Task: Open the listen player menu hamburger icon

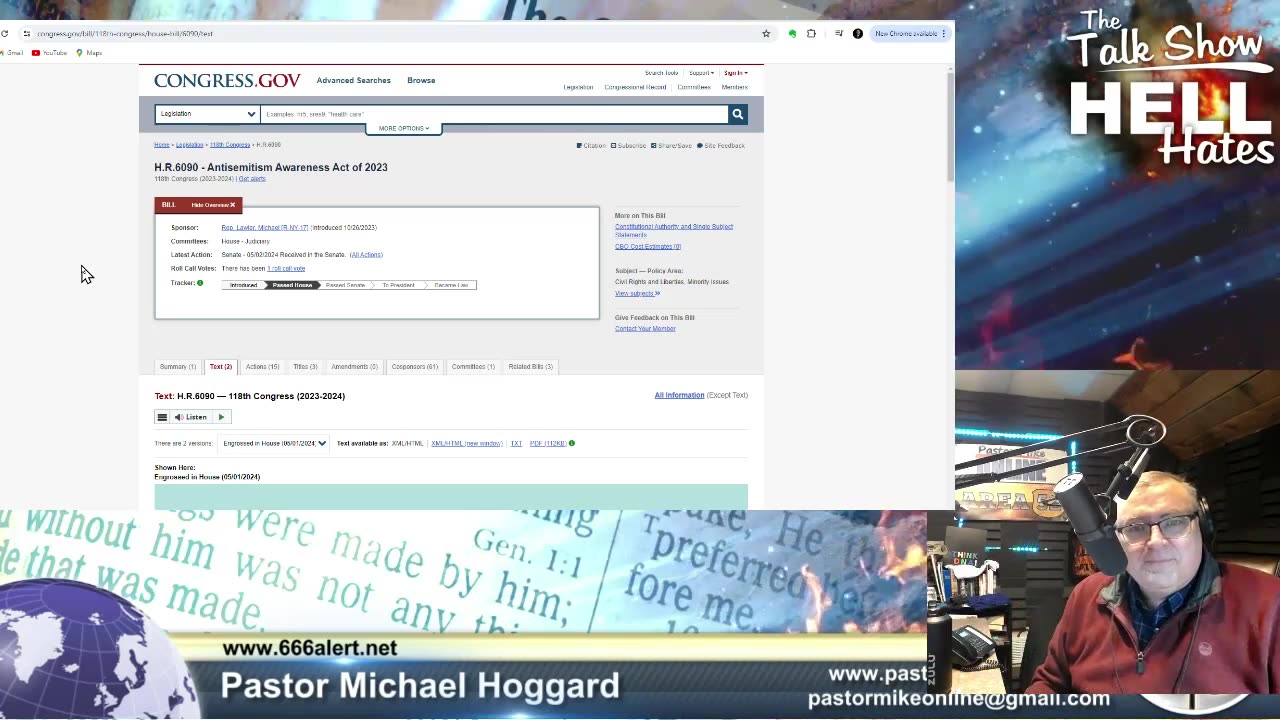Action: click(162, 417)
